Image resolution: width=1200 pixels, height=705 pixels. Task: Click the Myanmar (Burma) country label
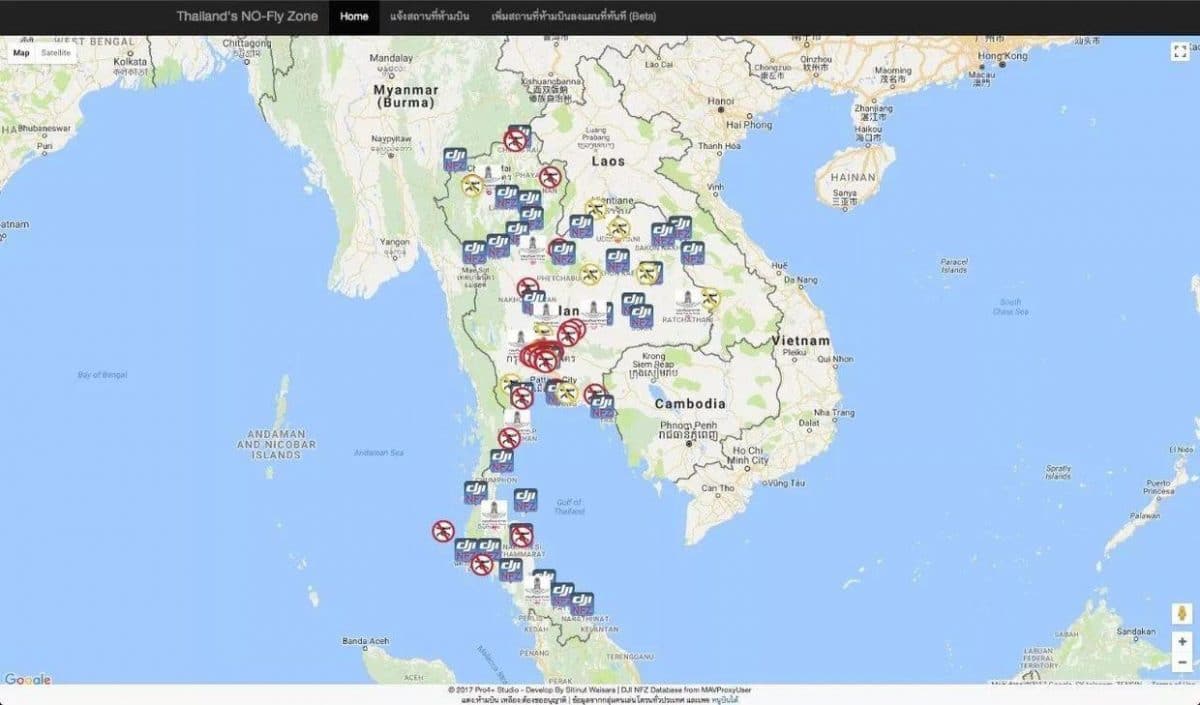click(407, 95)
